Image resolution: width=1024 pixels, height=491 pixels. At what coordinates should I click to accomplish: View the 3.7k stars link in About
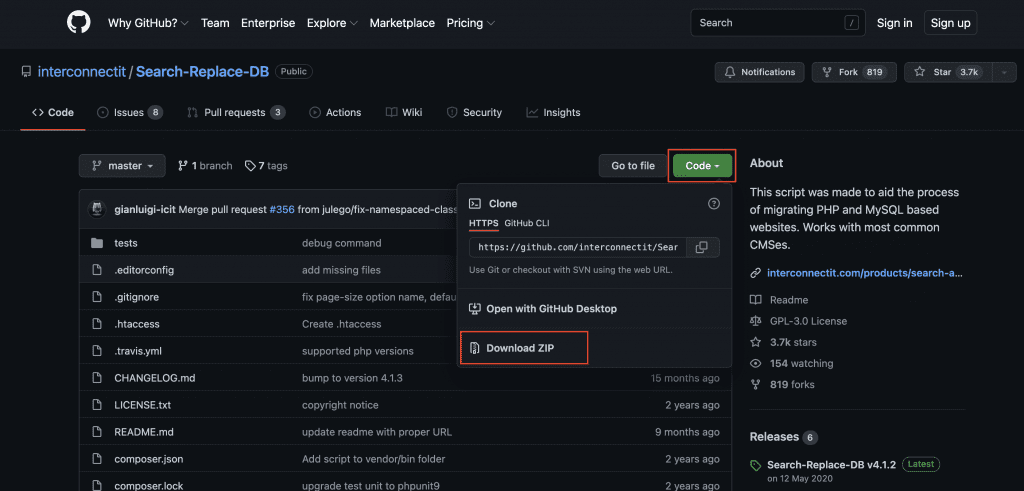click(x=783, y=342)
